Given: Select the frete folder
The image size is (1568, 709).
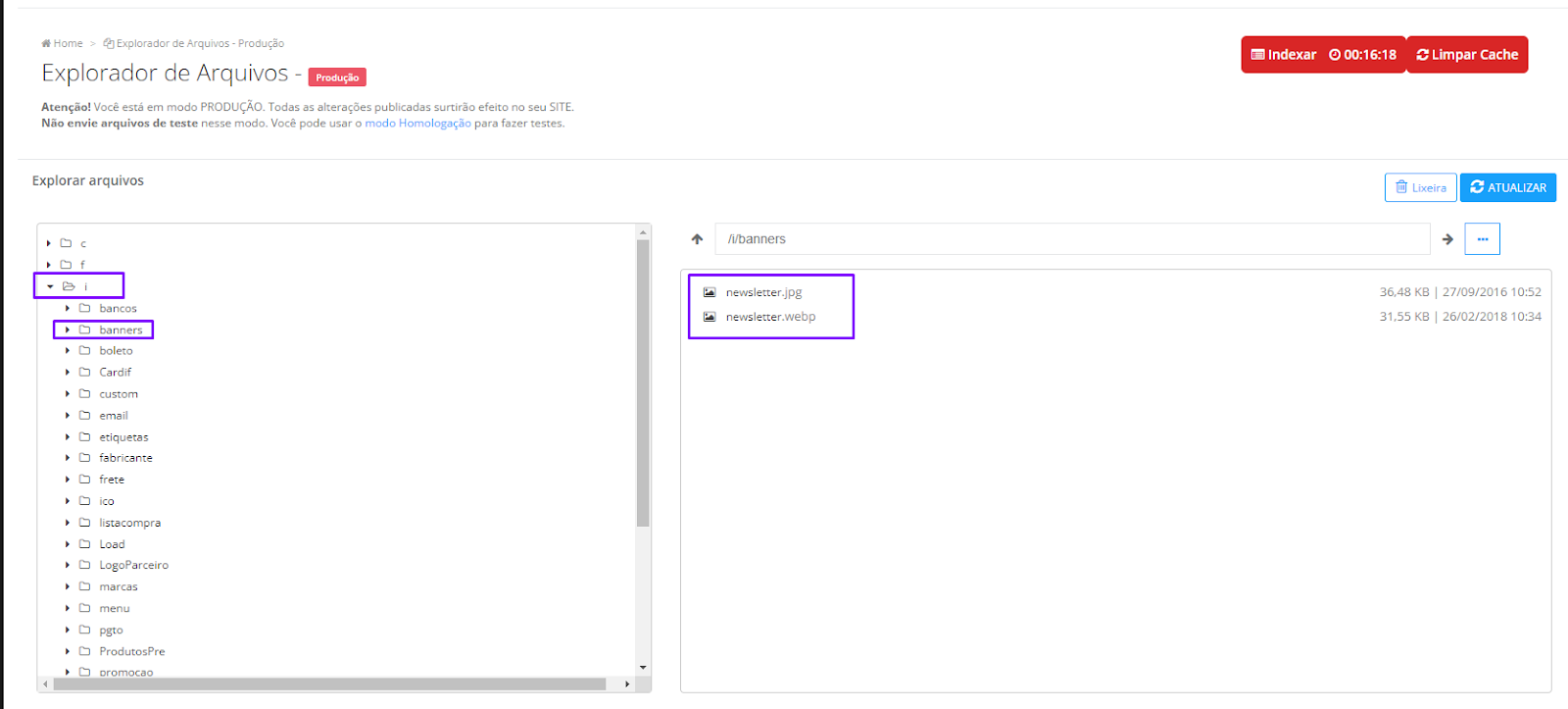Looking at the screenshot, I should (112, 480).
